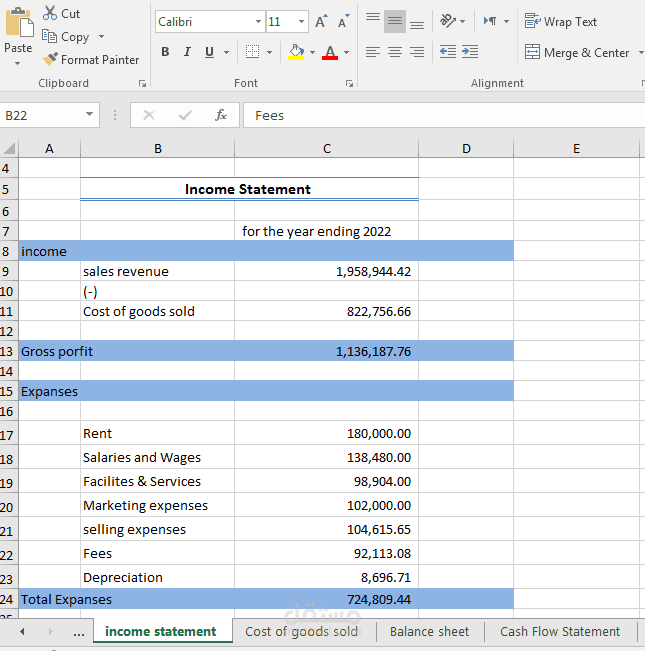Viewport: 645px width, 651px height.
Task: Open text direction dropdown arrow
Action: click(x=506, y=21)
